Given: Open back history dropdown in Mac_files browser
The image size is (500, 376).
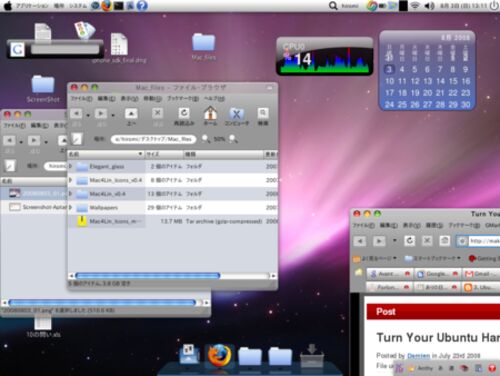Looking at the screenshot, I should pyautogui.click(x=88, y=116).
